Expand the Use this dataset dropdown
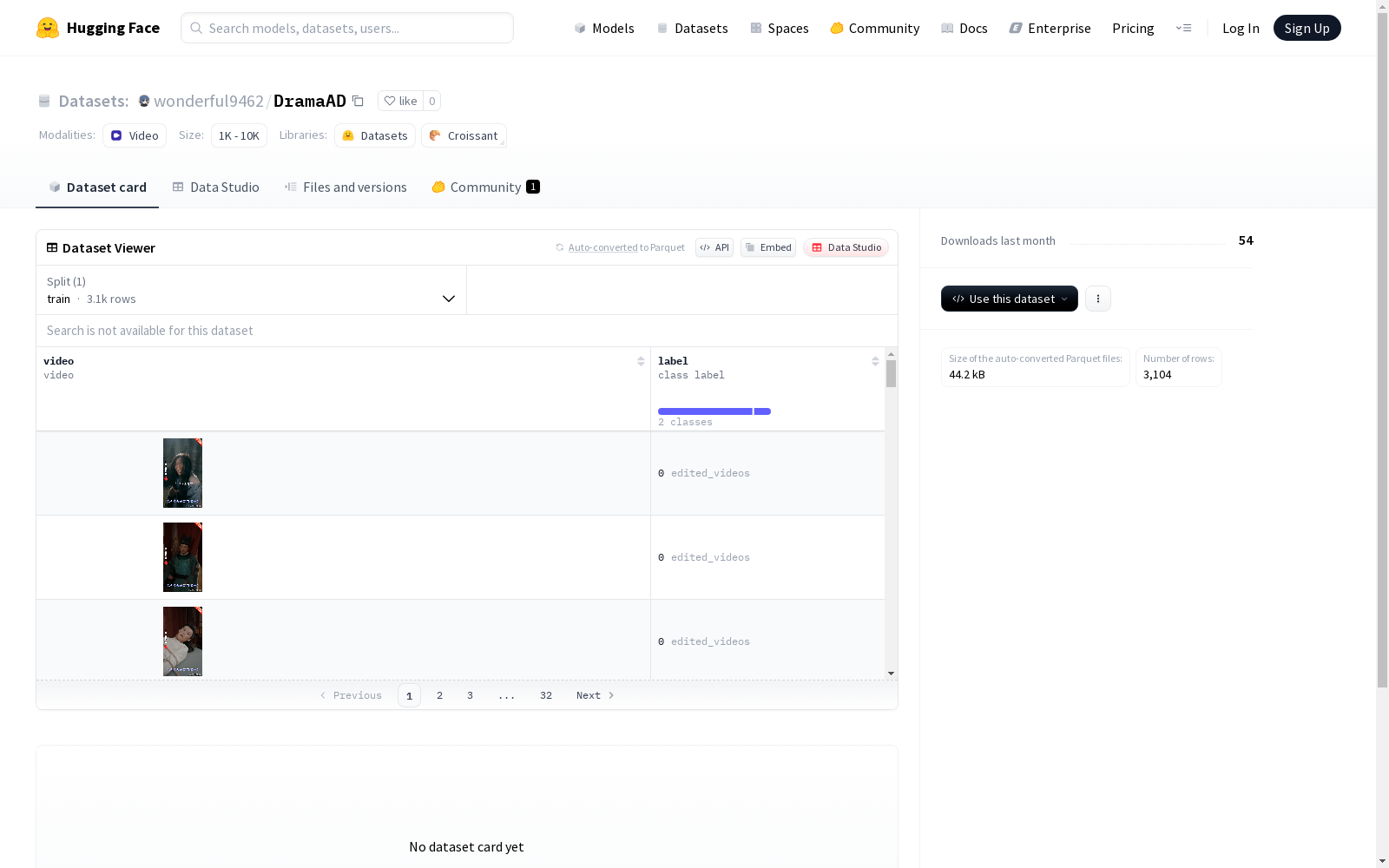The height and width of the screenshot is (868, 1389). pyautogui.click(x=1010, y=299)
